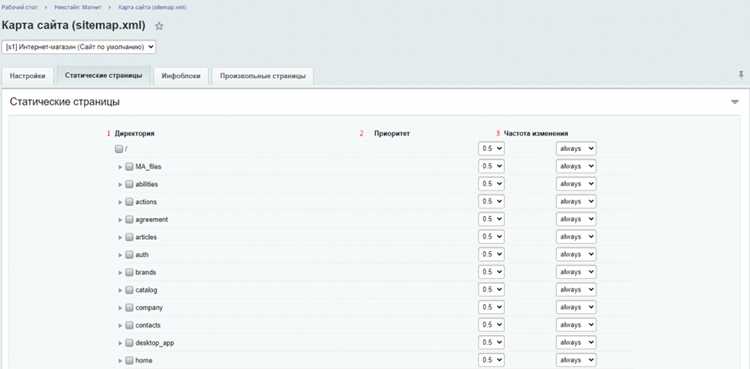Open change frequency dropdown for root directory

(576, 149)
